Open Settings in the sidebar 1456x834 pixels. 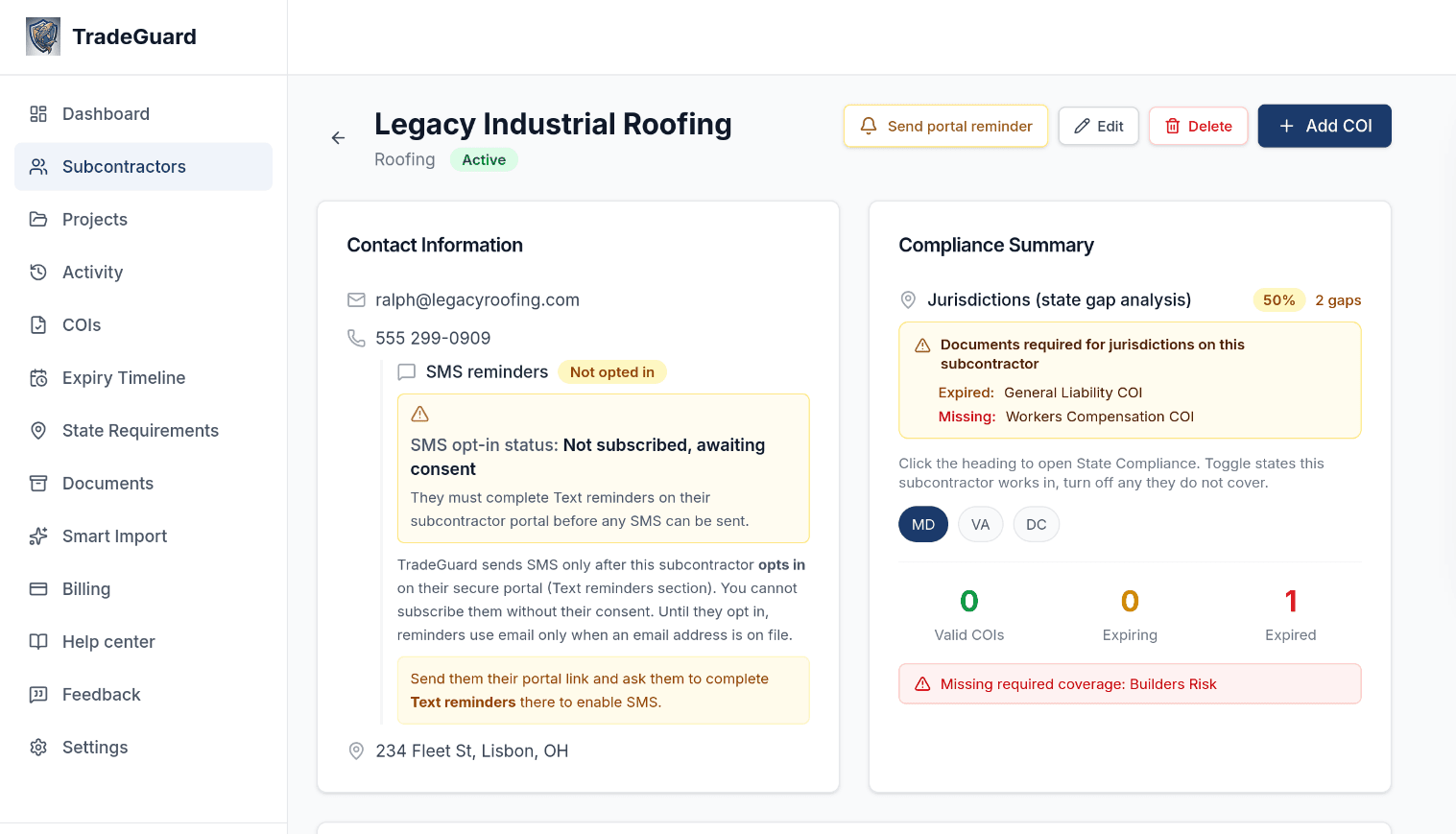click(x=143, y=748)
